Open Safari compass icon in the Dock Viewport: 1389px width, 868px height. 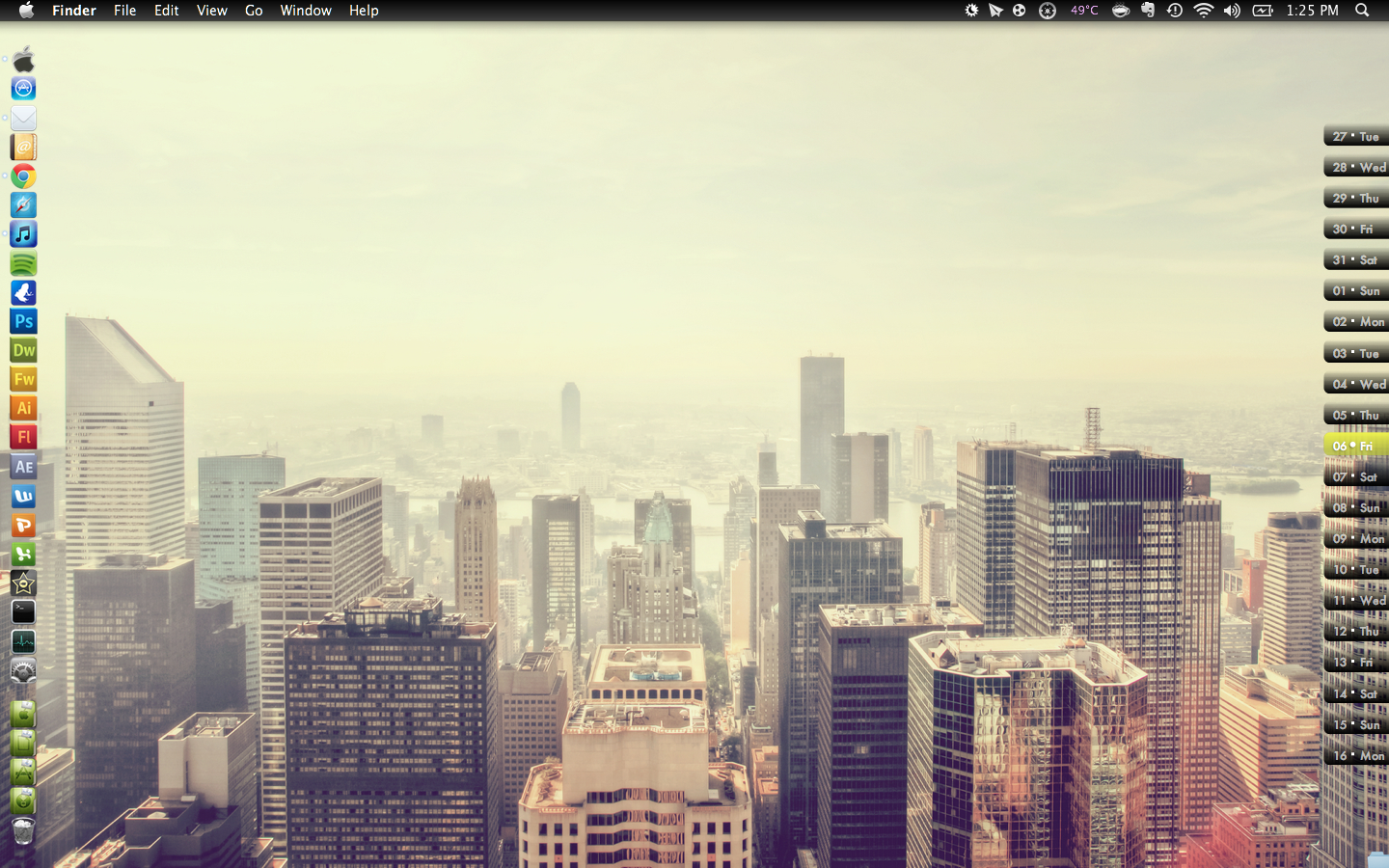23,204
